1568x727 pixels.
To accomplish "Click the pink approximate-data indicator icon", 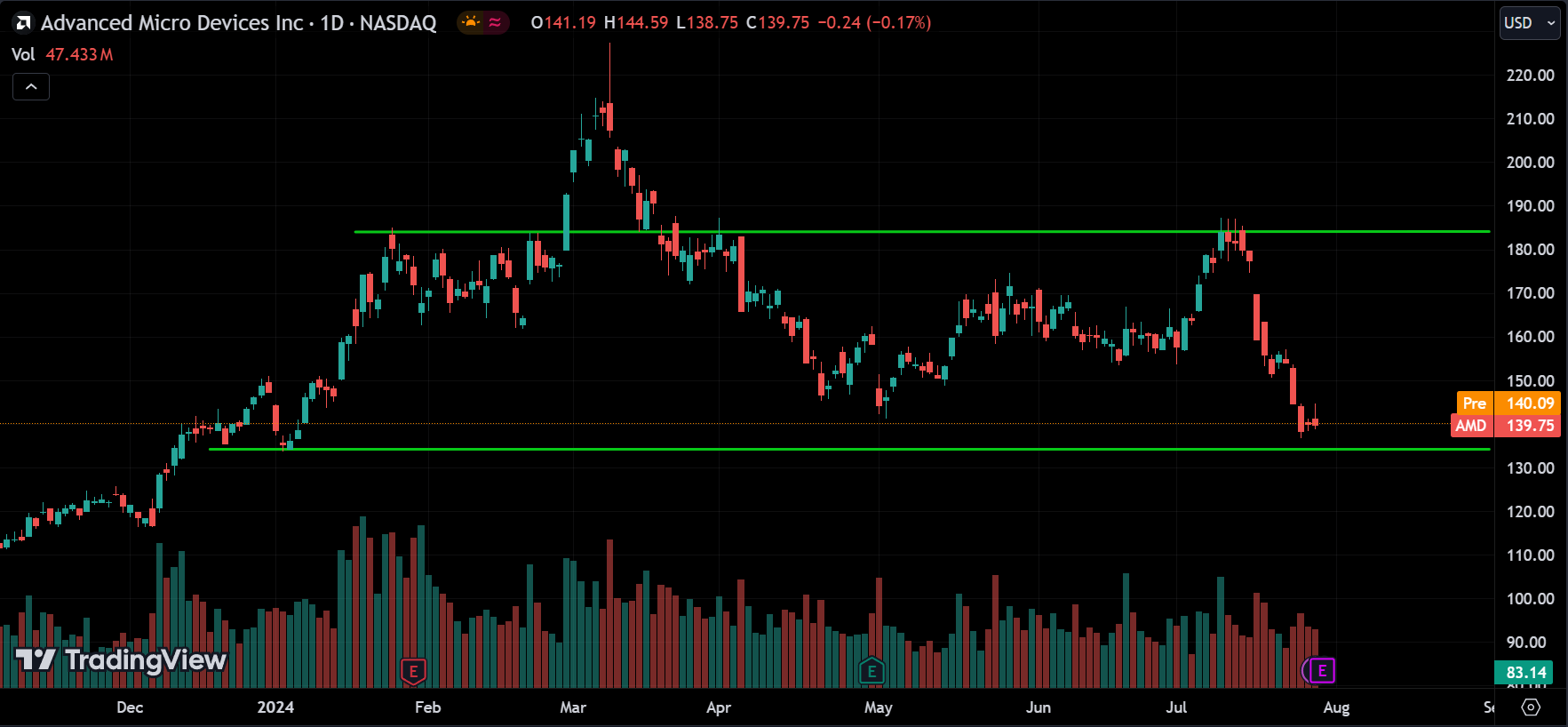I will [495, 22].
